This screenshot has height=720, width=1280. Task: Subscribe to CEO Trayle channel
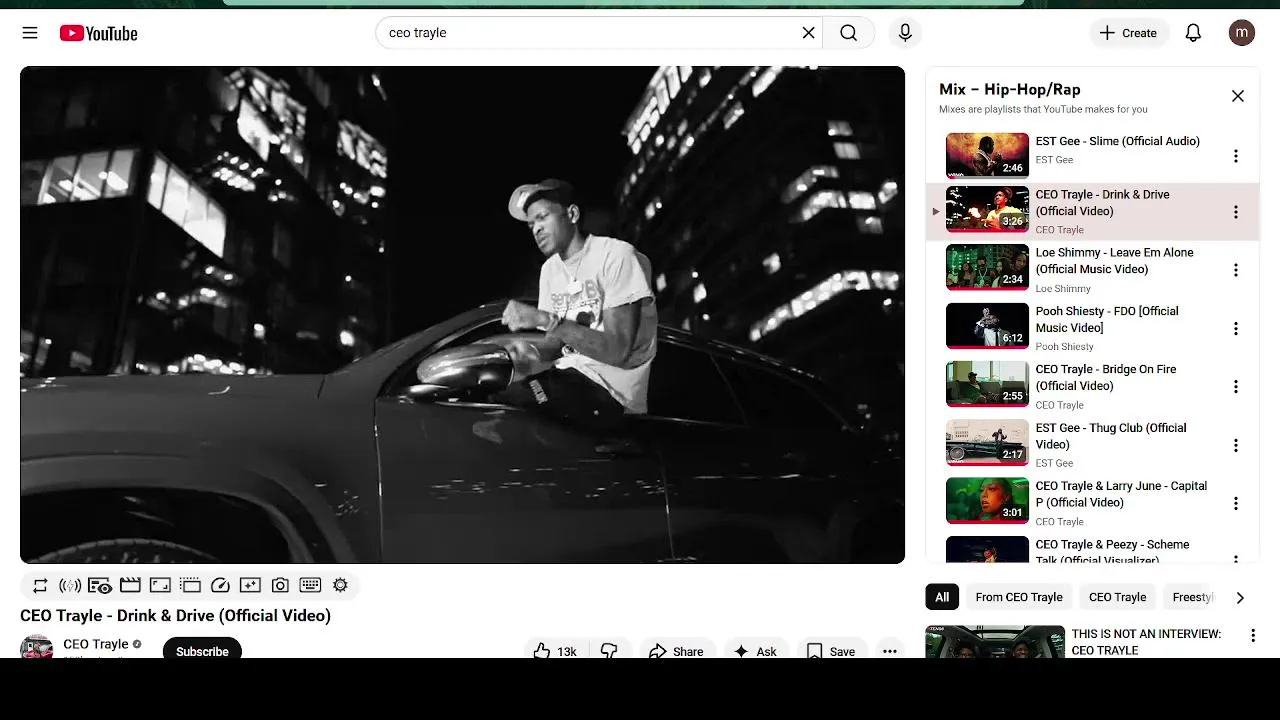pyautogui.click(x=202, y=648)
